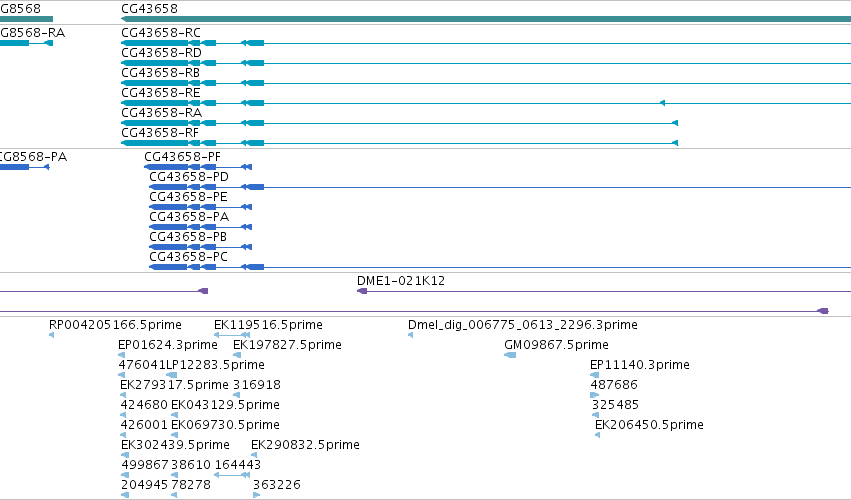Open the CG8568-RA transcript label
Image resolution: width=851 pixels, height=500 pixels.
tap(32, 33)
